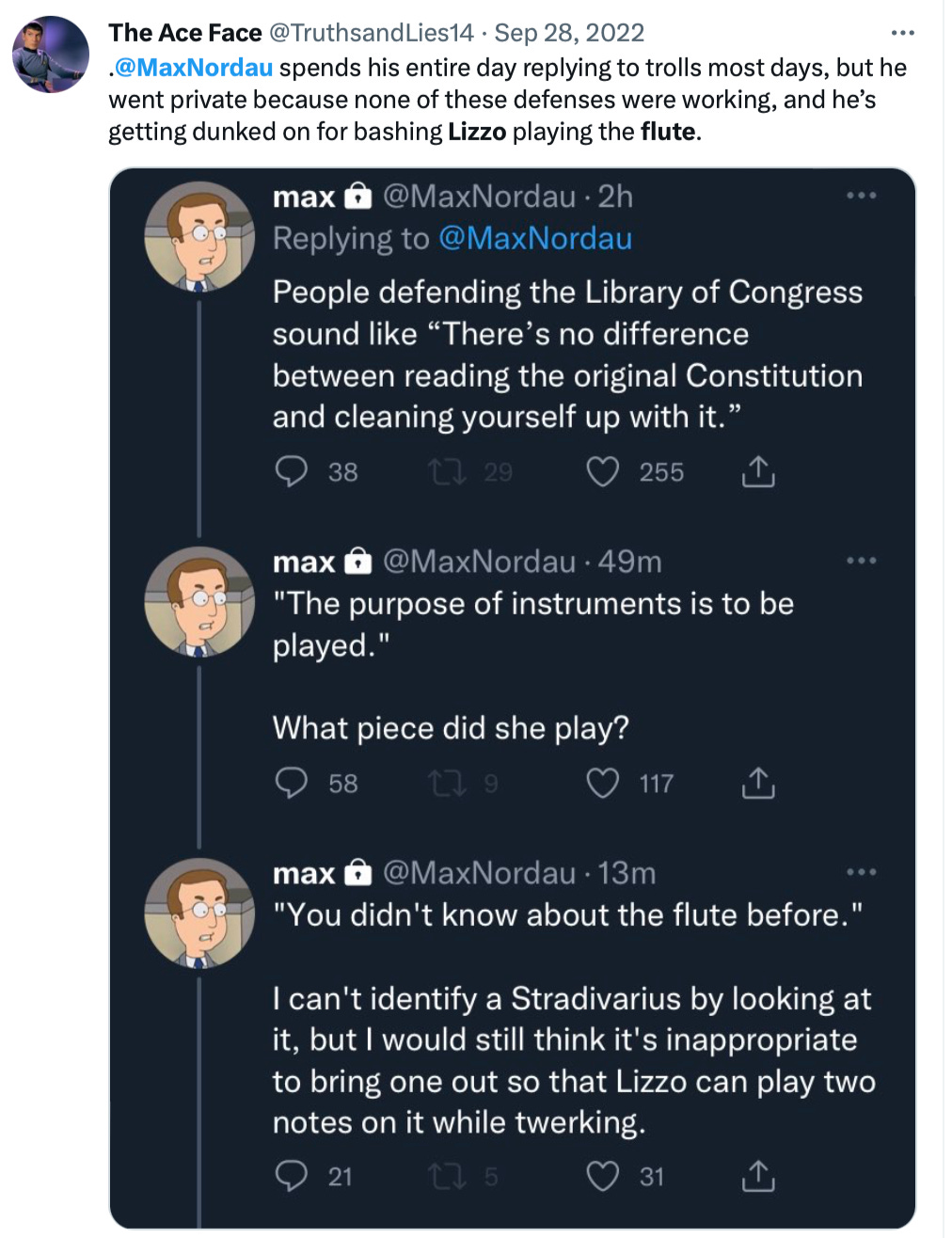
Task: Click max's cartoon avatar on the 13m tweet
Action: [199, 913]
